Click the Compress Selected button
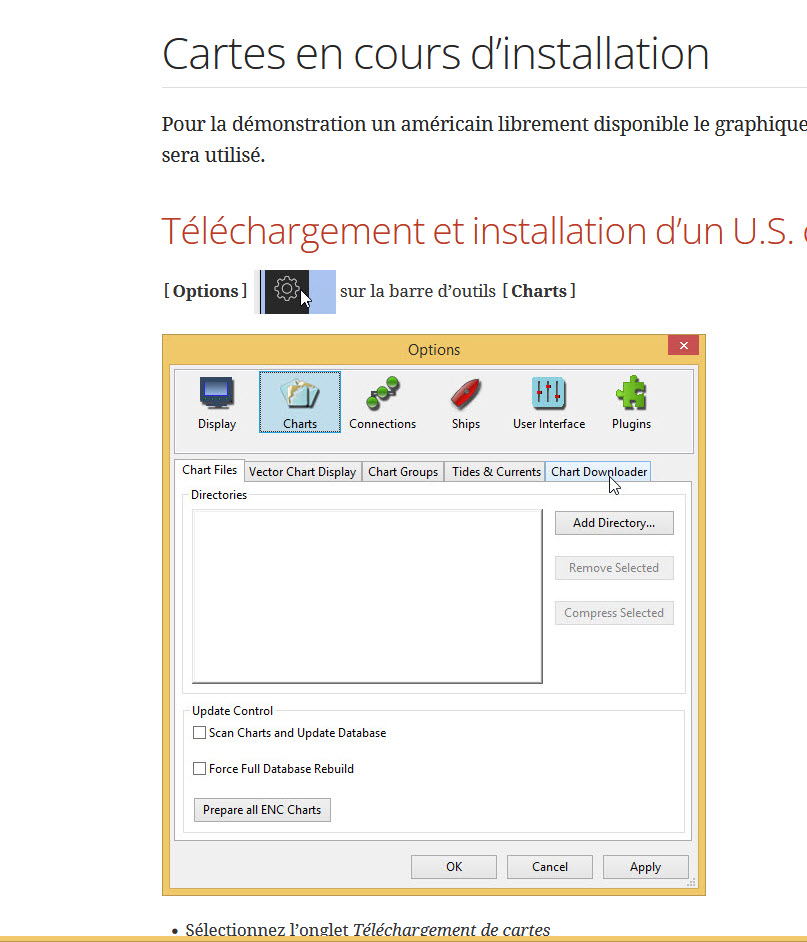Image resolution: width=807 pixels, height=942 pixels. click(614, 613)
